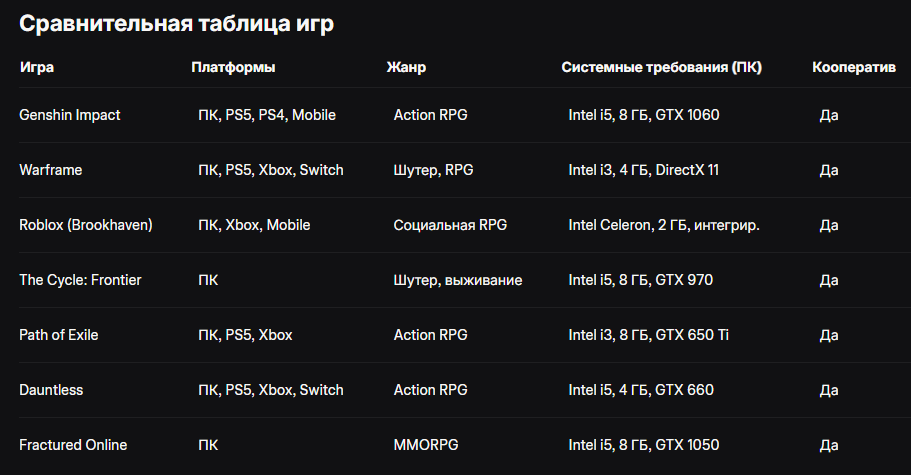Click the 'Сравнительная таблица игр' heading
Screen dimensions: 911x475
click(176, 24)
